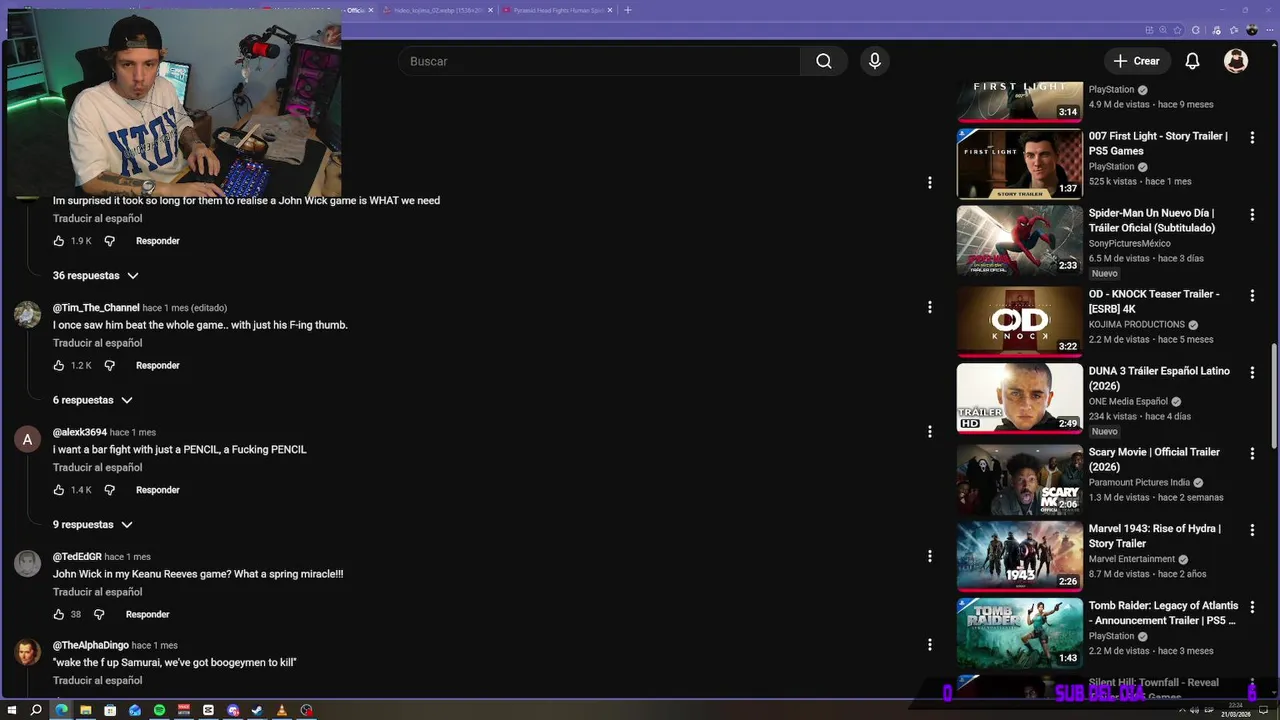Viewport: 1280px width, 720px height.
Task: Open options menu for TedEdGR's comment
Action: [929, 557]
